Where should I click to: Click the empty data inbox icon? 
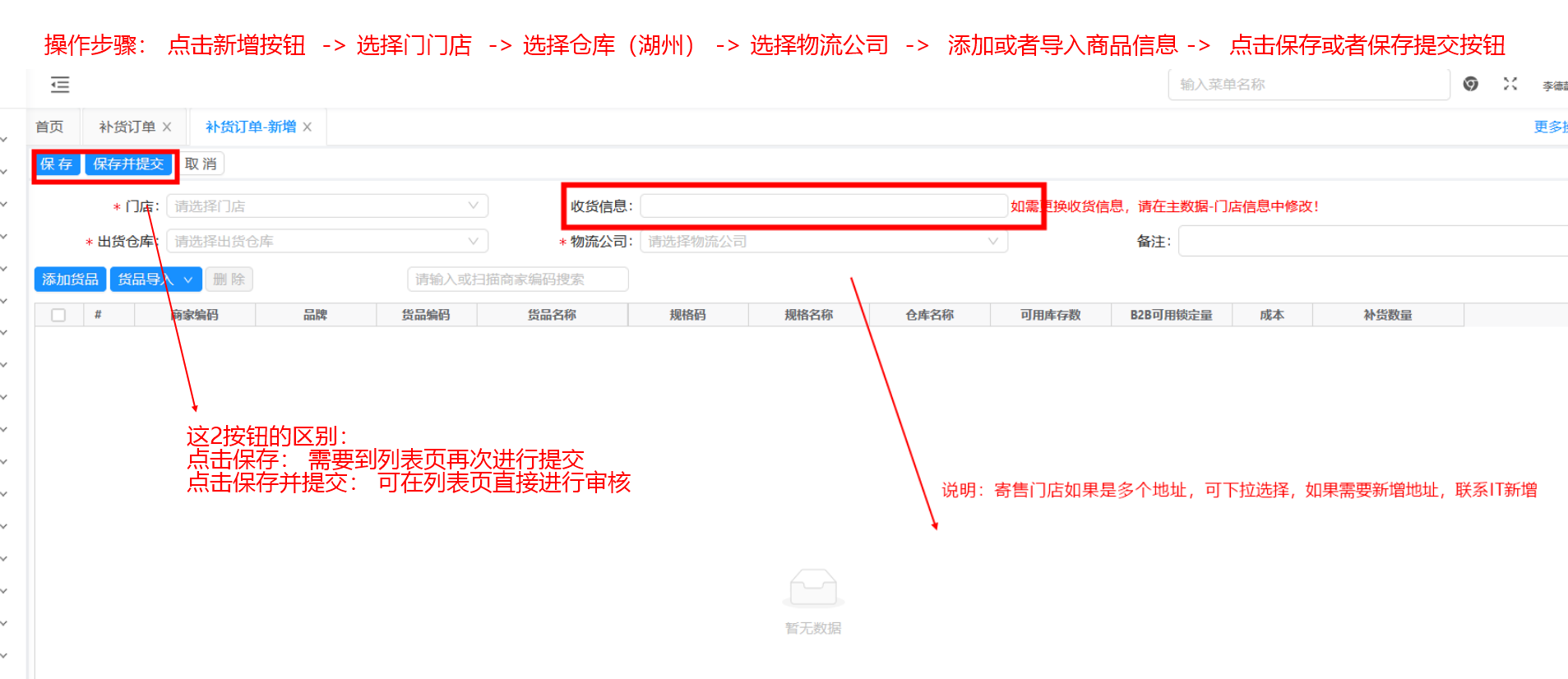point(812,588)
